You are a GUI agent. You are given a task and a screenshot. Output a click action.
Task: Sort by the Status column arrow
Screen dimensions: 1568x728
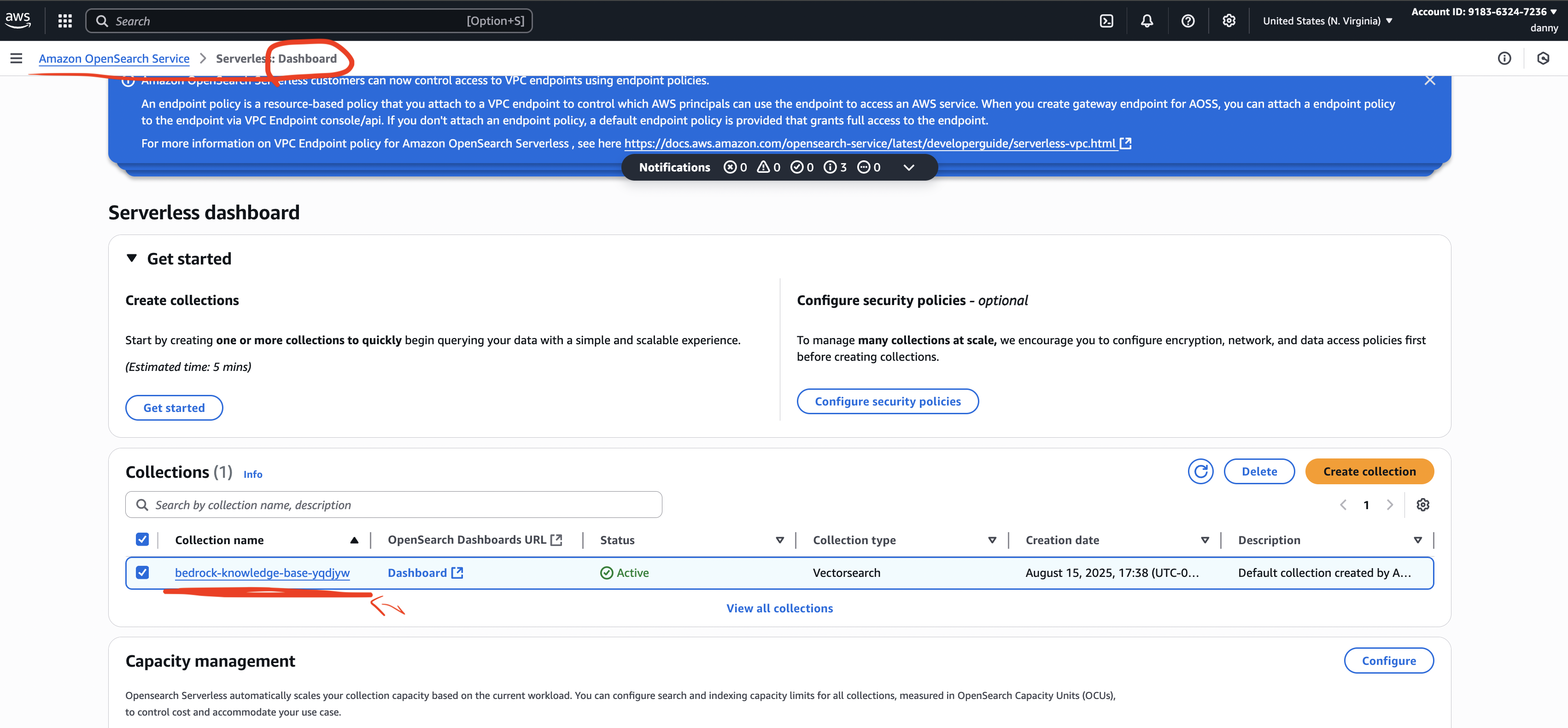(779, 540)
